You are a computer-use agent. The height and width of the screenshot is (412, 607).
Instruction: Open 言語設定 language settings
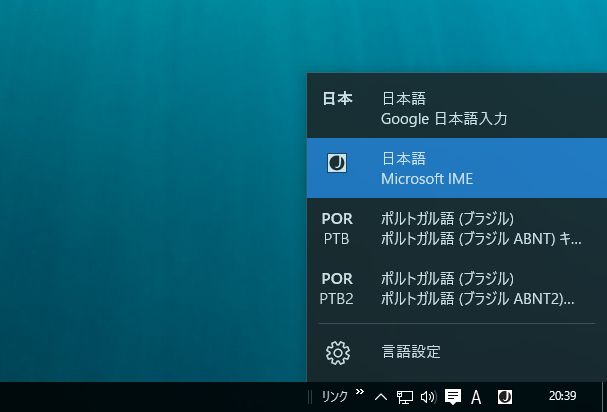457,352
